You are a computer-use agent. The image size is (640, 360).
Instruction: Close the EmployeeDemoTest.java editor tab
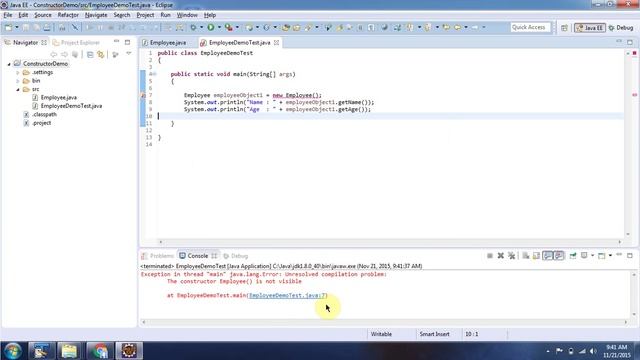(x=276, y=42)
